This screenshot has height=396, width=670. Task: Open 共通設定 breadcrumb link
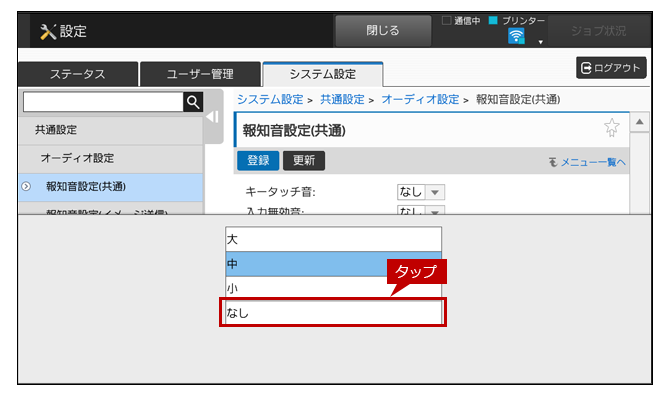click(x=342, y=100)
